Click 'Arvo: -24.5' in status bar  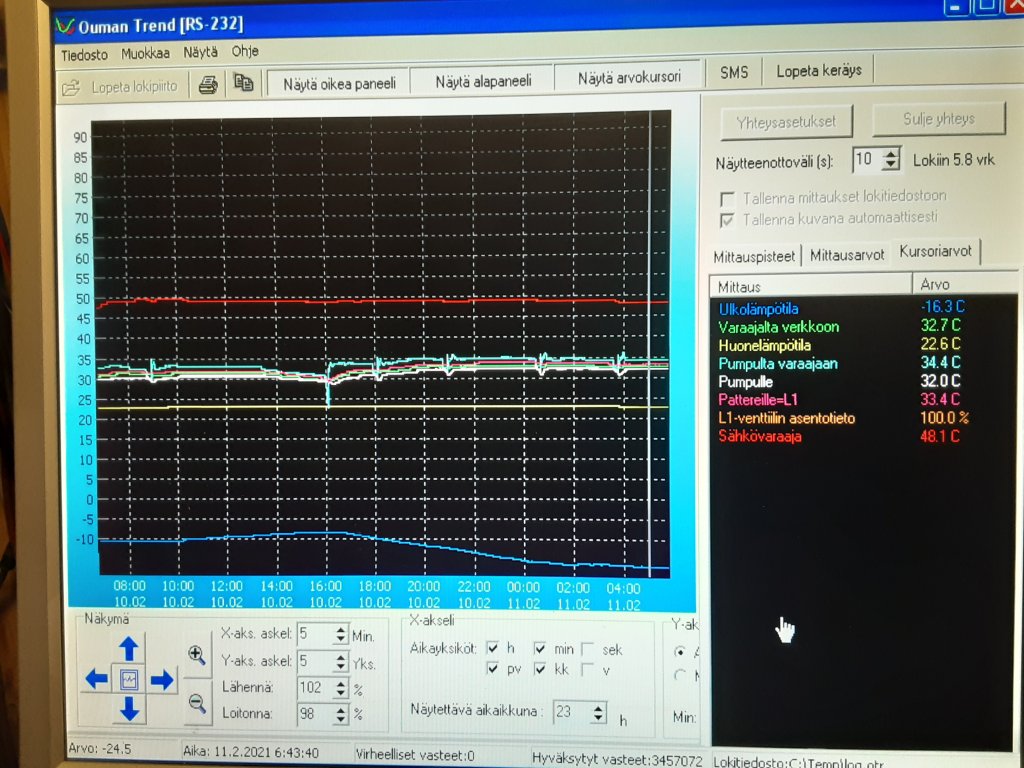(x=99, y=749)
